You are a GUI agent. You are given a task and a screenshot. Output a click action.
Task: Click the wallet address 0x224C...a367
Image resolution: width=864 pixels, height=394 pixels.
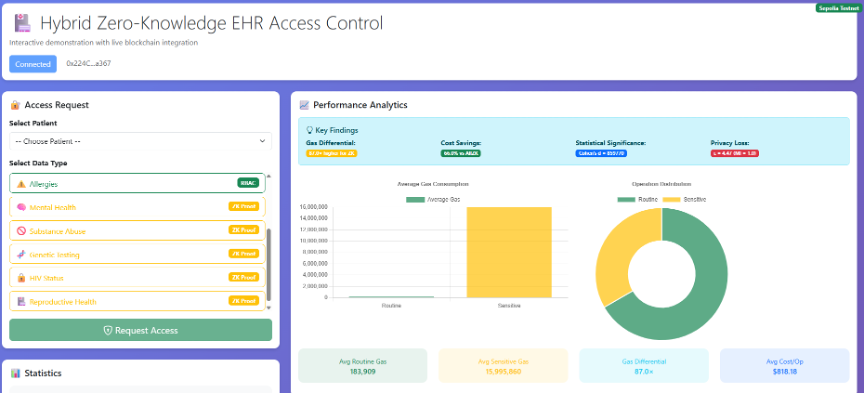click(89, 64)
